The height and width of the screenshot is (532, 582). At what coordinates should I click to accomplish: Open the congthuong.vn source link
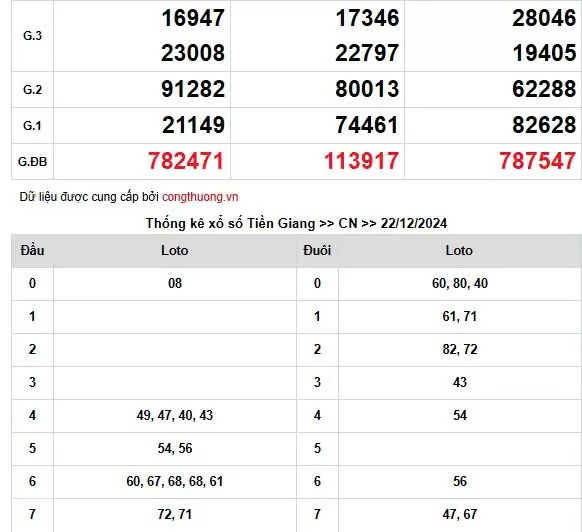pyautogui.click(x=200, y=197)
